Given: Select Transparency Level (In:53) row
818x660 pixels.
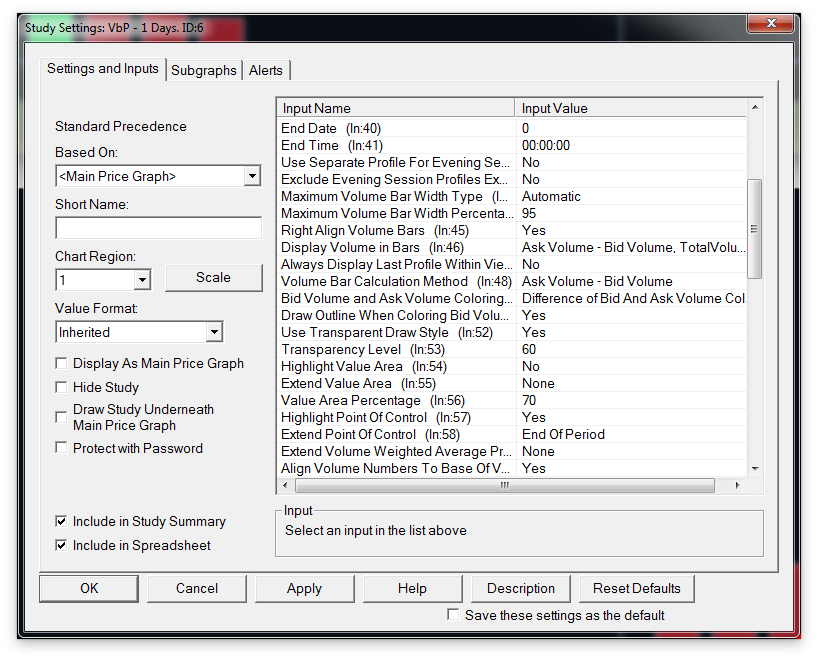Looking at the screenshot, I should pos(512,350).
